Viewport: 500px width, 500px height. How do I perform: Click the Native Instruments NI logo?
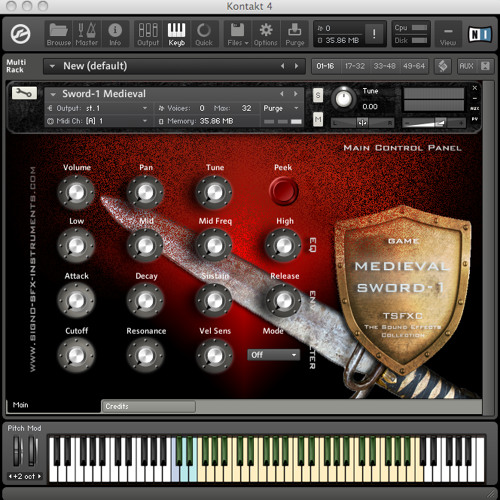pyautogui.click(x=480, y=34)
